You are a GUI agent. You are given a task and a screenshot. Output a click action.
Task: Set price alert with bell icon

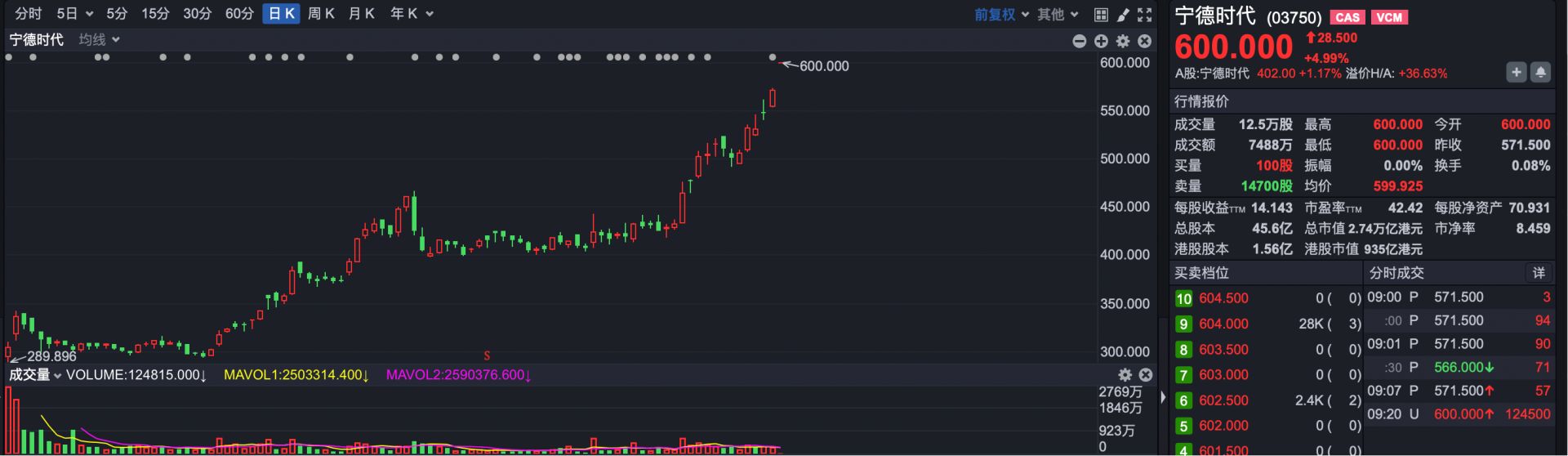click(1540, 73)
